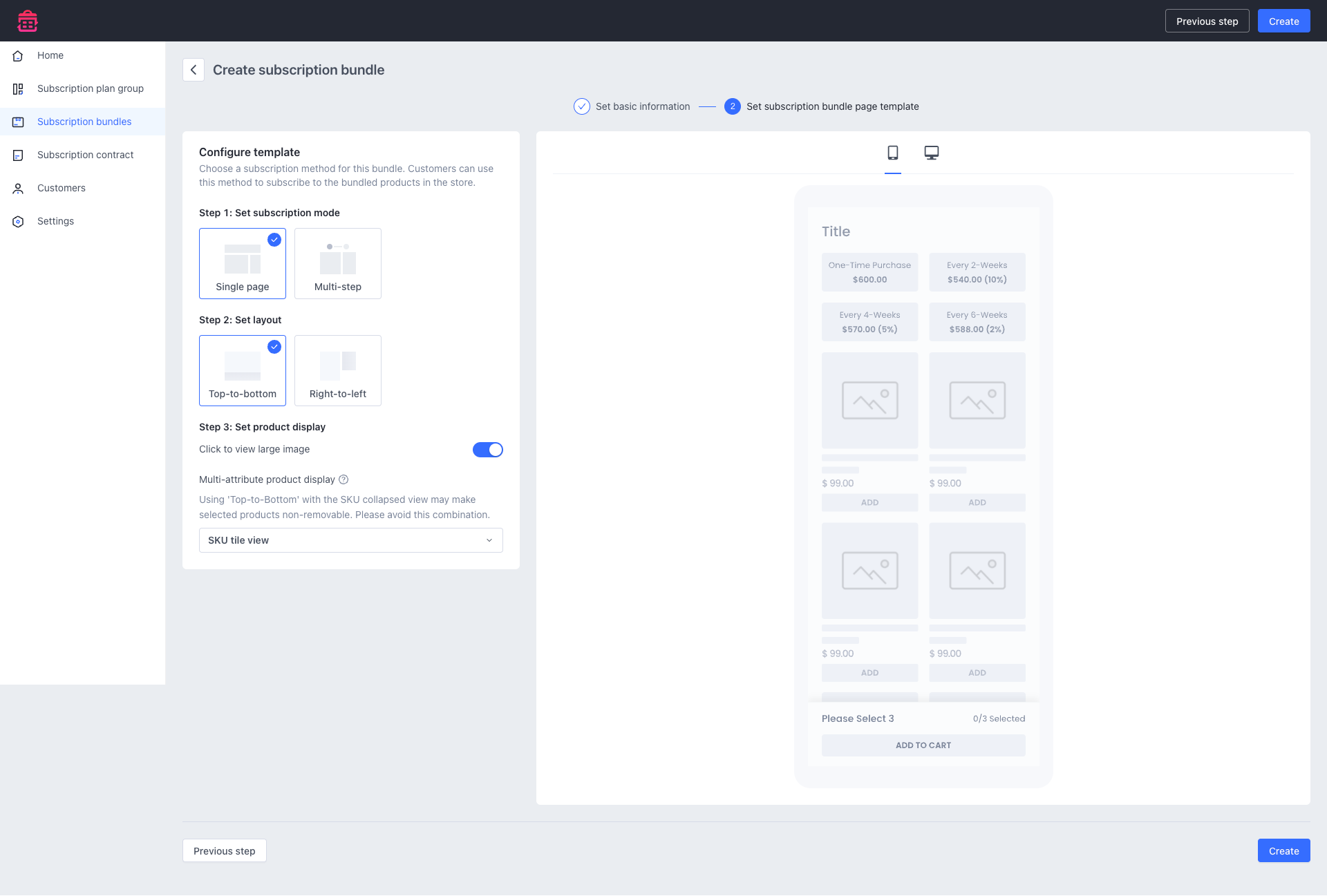Click 'Configure template' heading
Viewport: 1327px width, 896px height.
(x=250, y=152)
